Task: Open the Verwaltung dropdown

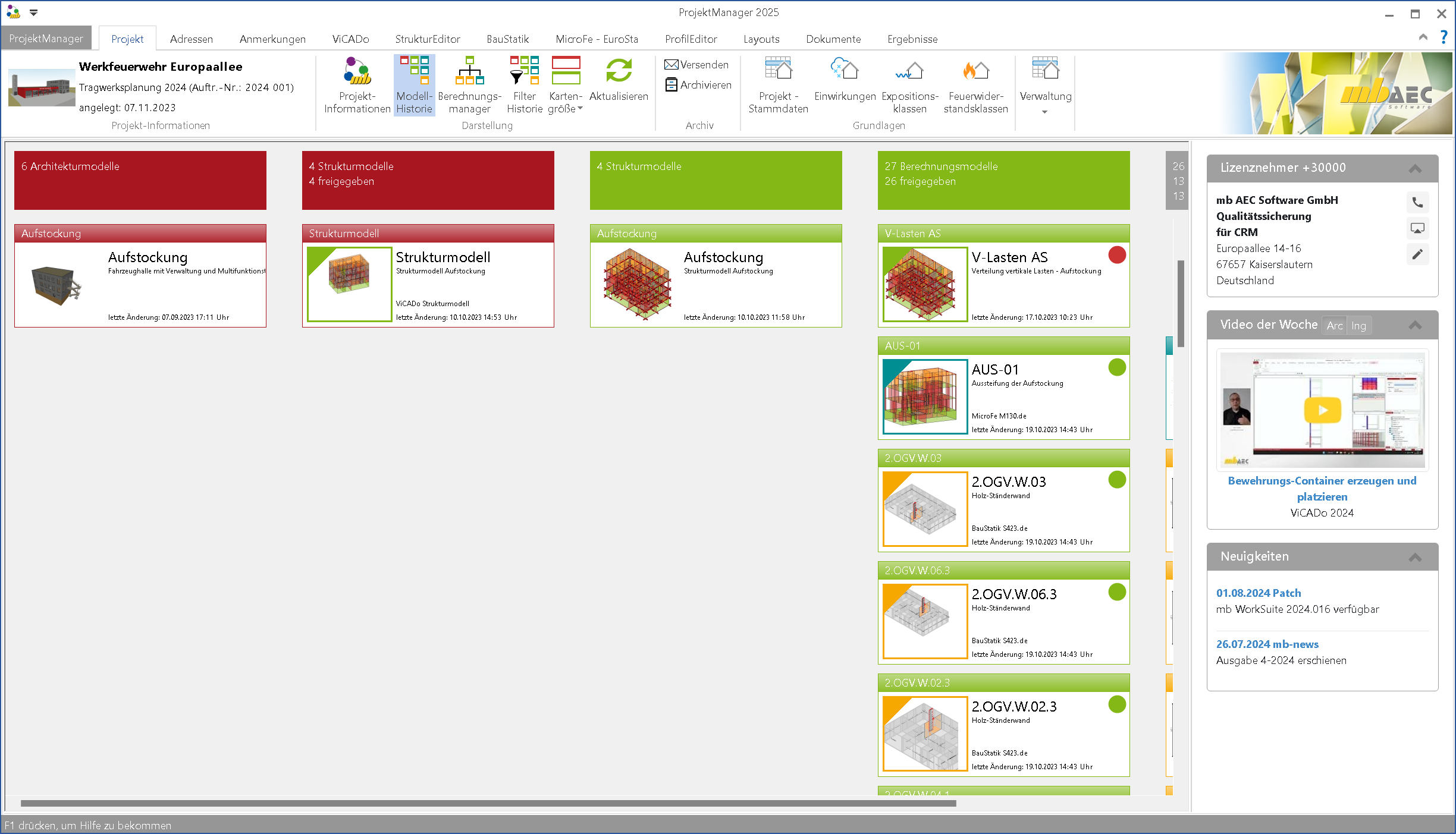Action: tap(1045, 85)
